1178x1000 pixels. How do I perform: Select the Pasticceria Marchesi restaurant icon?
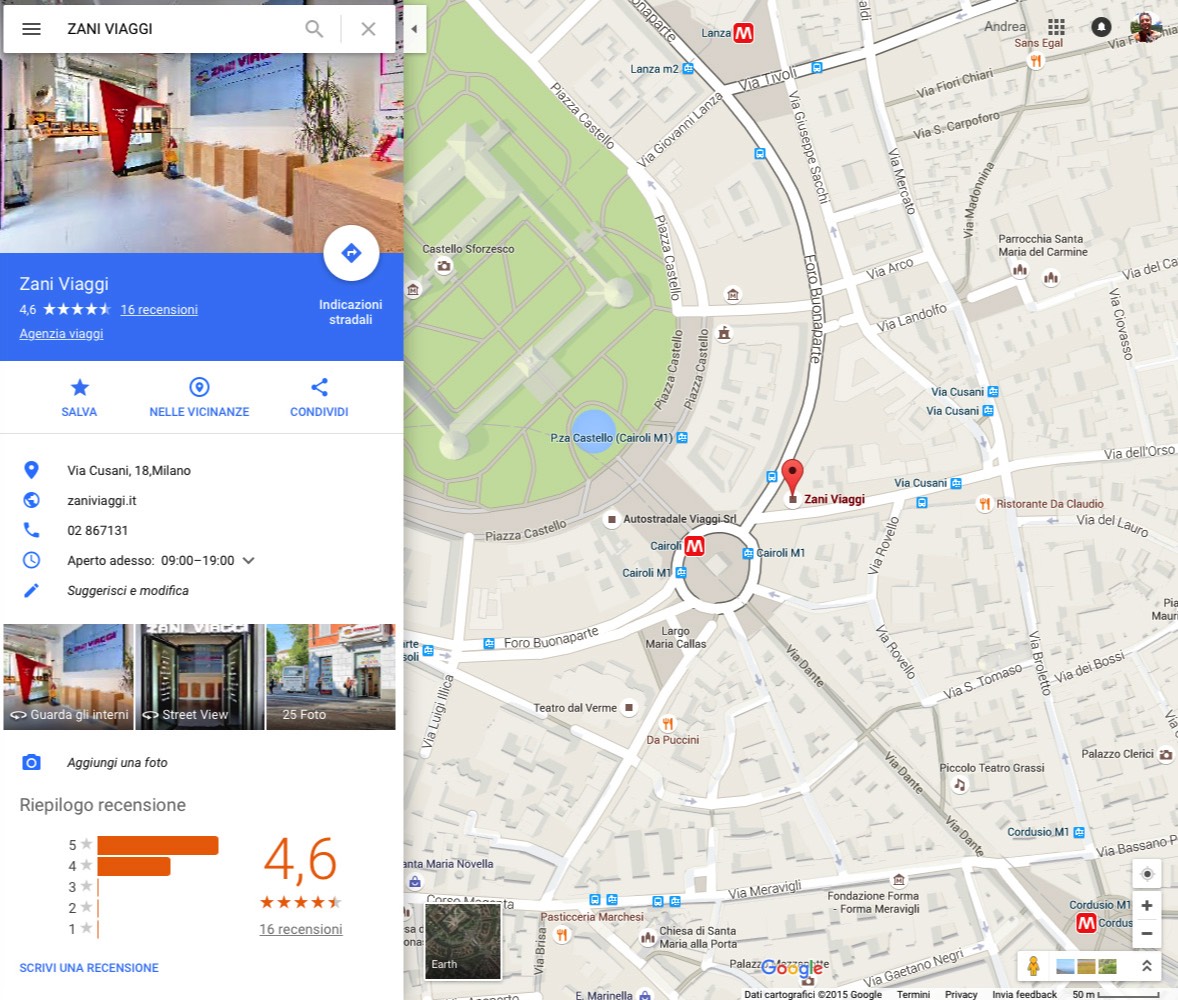(561, 935)
